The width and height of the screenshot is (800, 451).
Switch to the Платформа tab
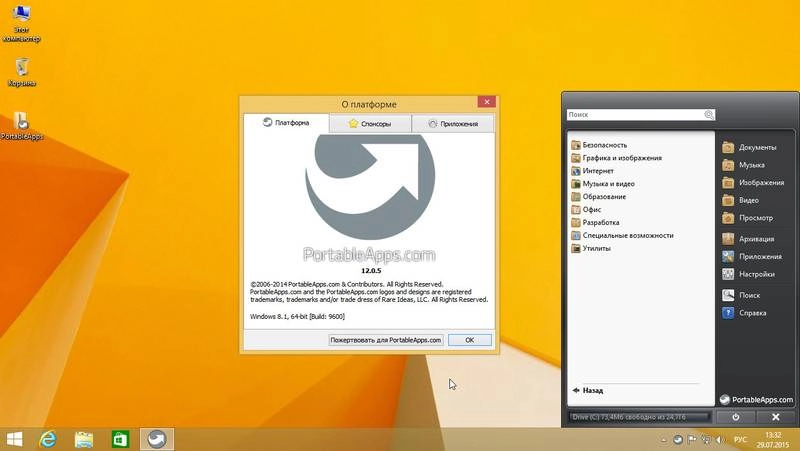286,122
